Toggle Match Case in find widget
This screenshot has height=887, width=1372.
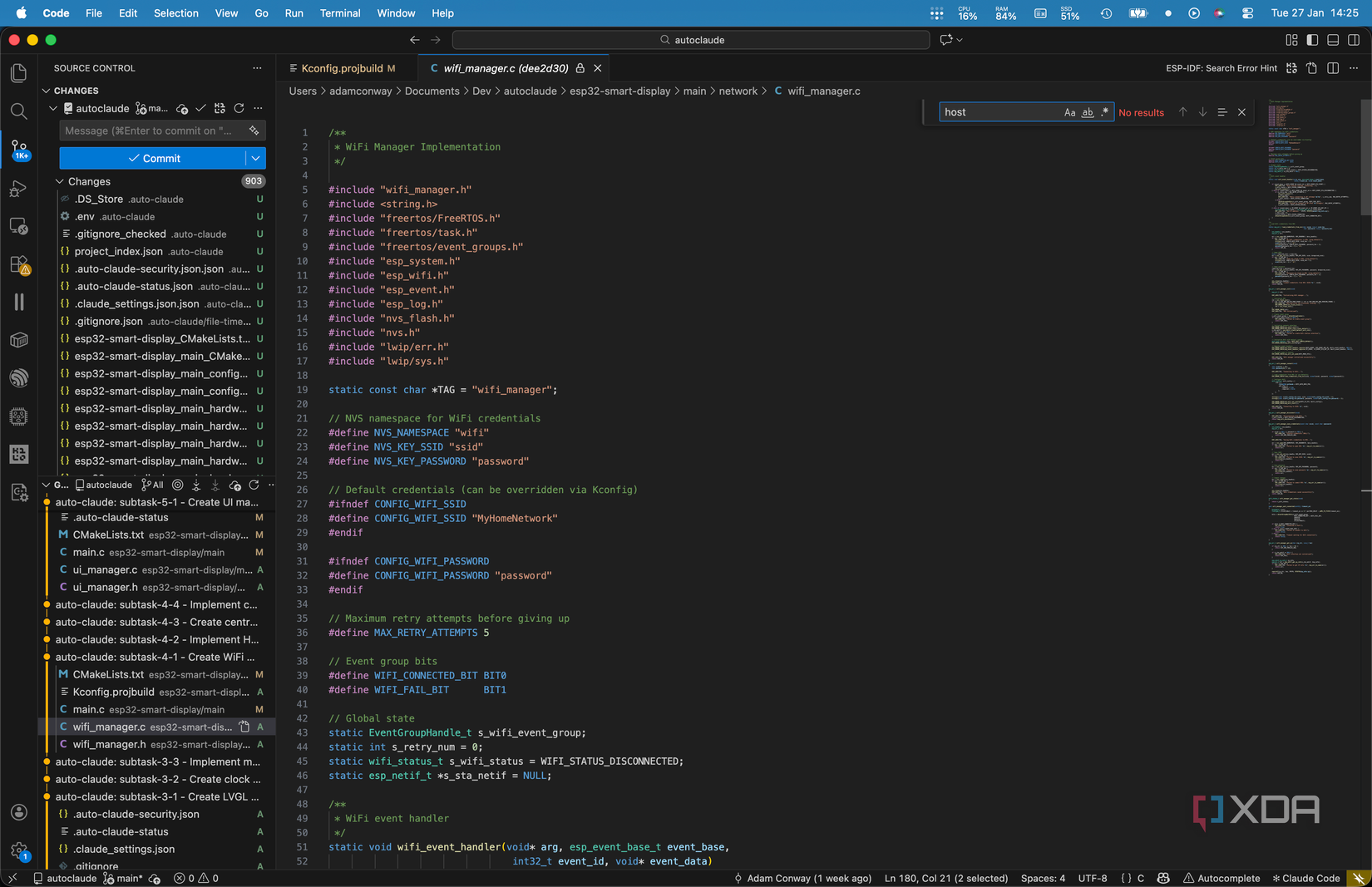[x=1069, y=112]
